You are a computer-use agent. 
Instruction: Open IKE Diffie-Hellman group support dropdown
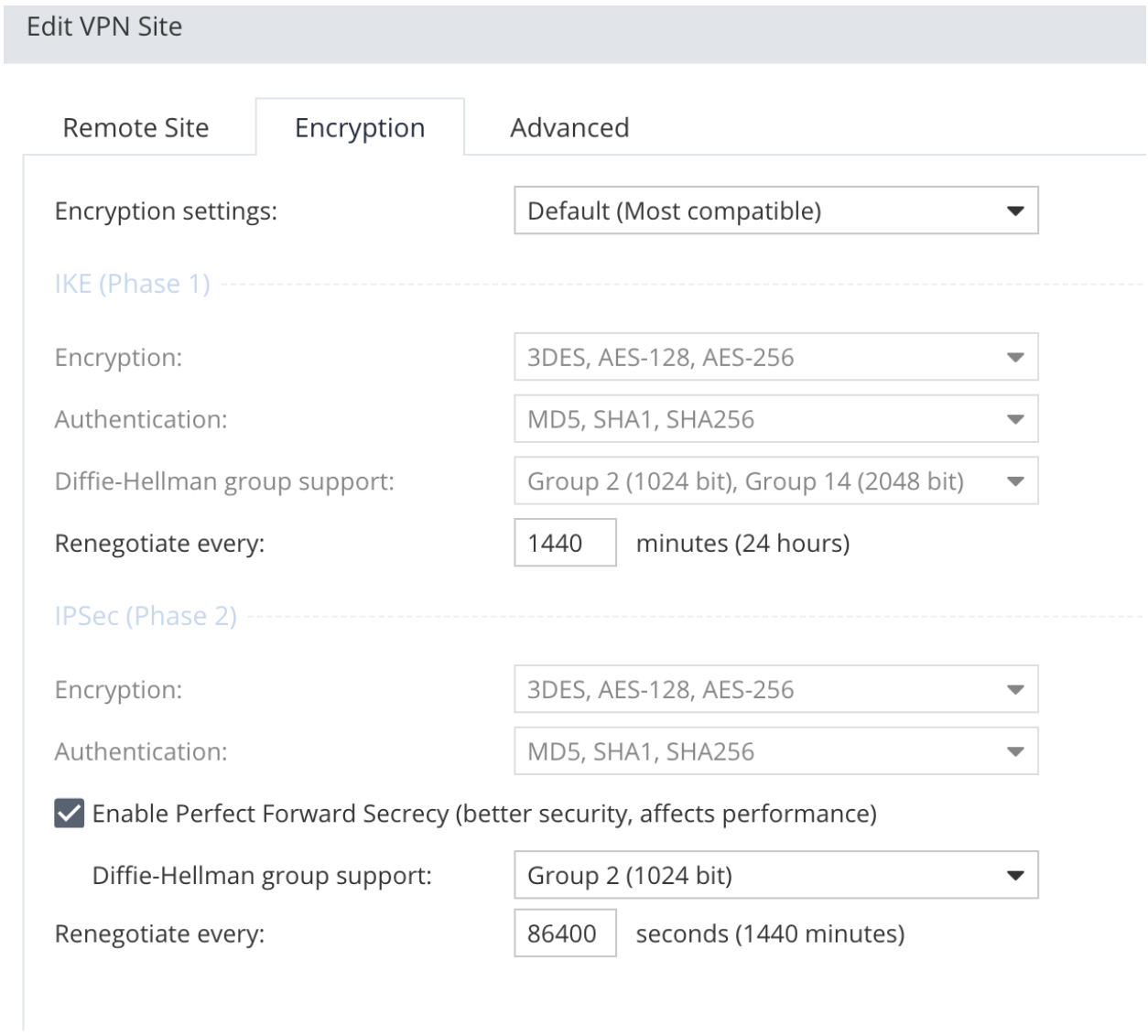(x=774, y=481)
